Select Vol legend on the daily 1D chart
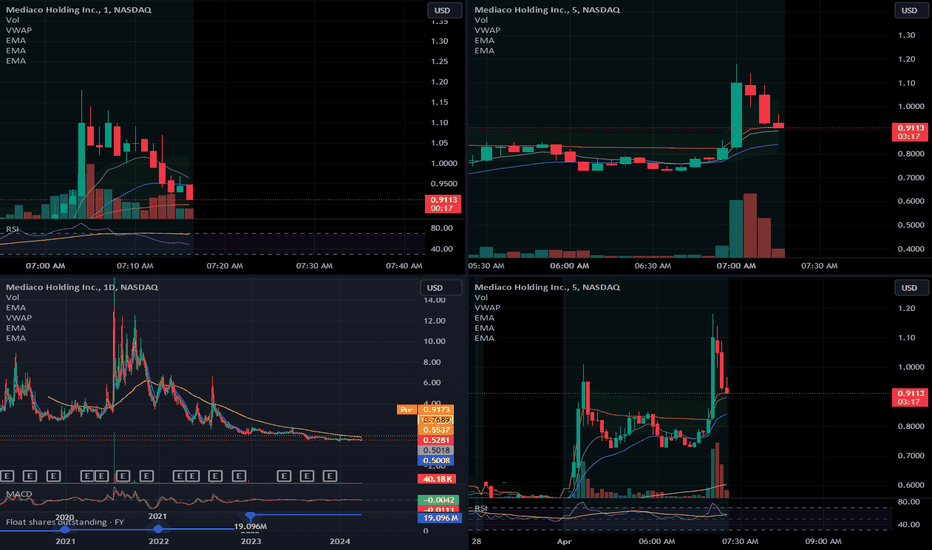The width and height of the screenshot is (932, 550). tap(12, 297)
